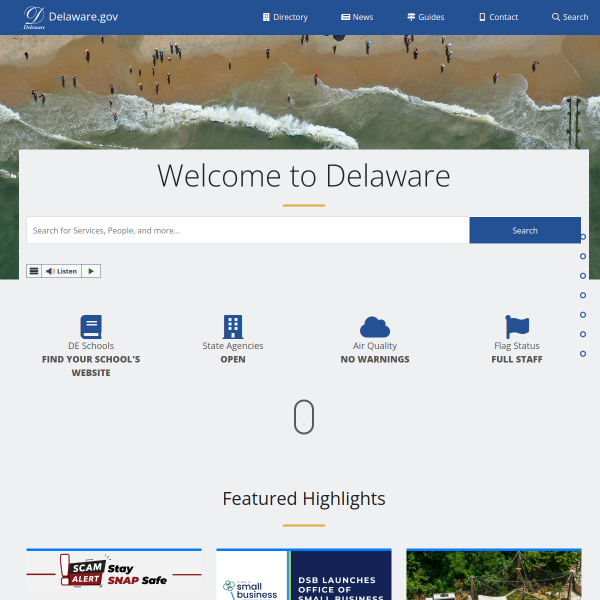Focus the Services, People search field

(248, 230)
